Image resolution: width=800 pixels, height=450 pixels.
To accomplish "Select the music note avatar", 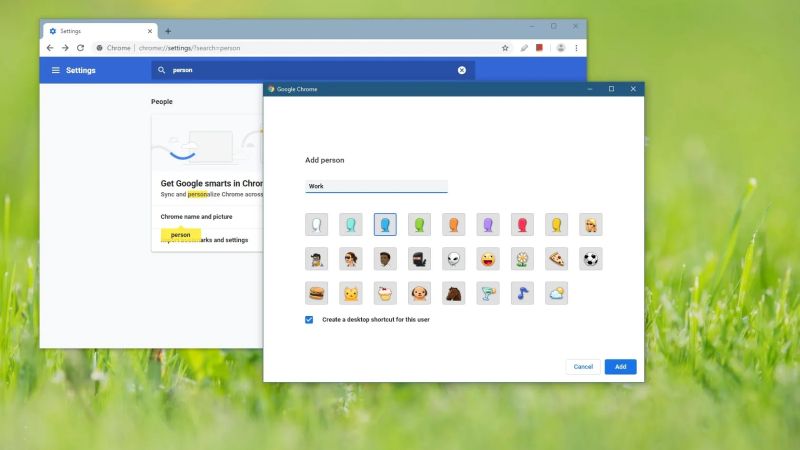I will coord(522,293).
